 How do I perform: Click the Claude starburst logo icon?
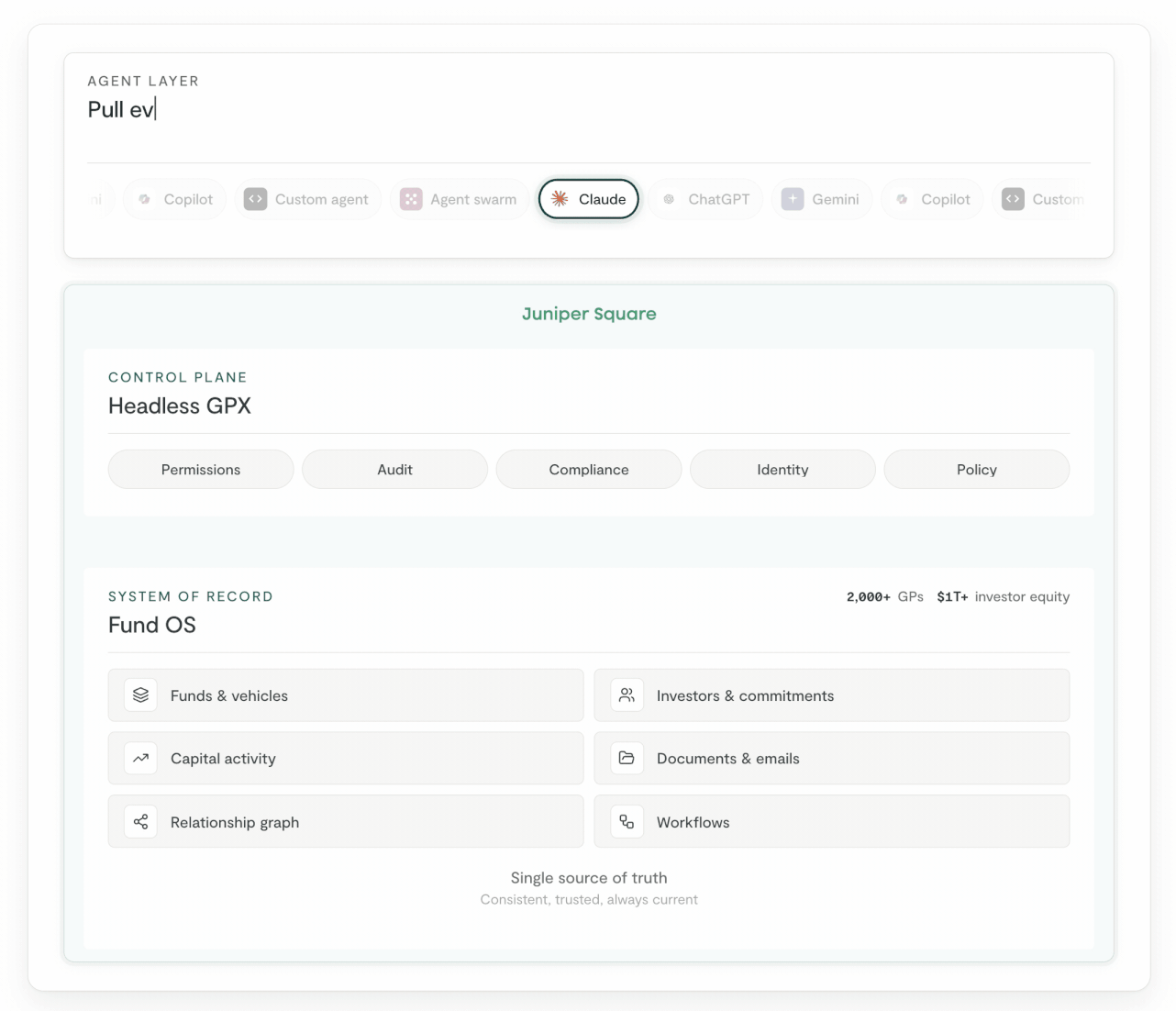point(560,199)
